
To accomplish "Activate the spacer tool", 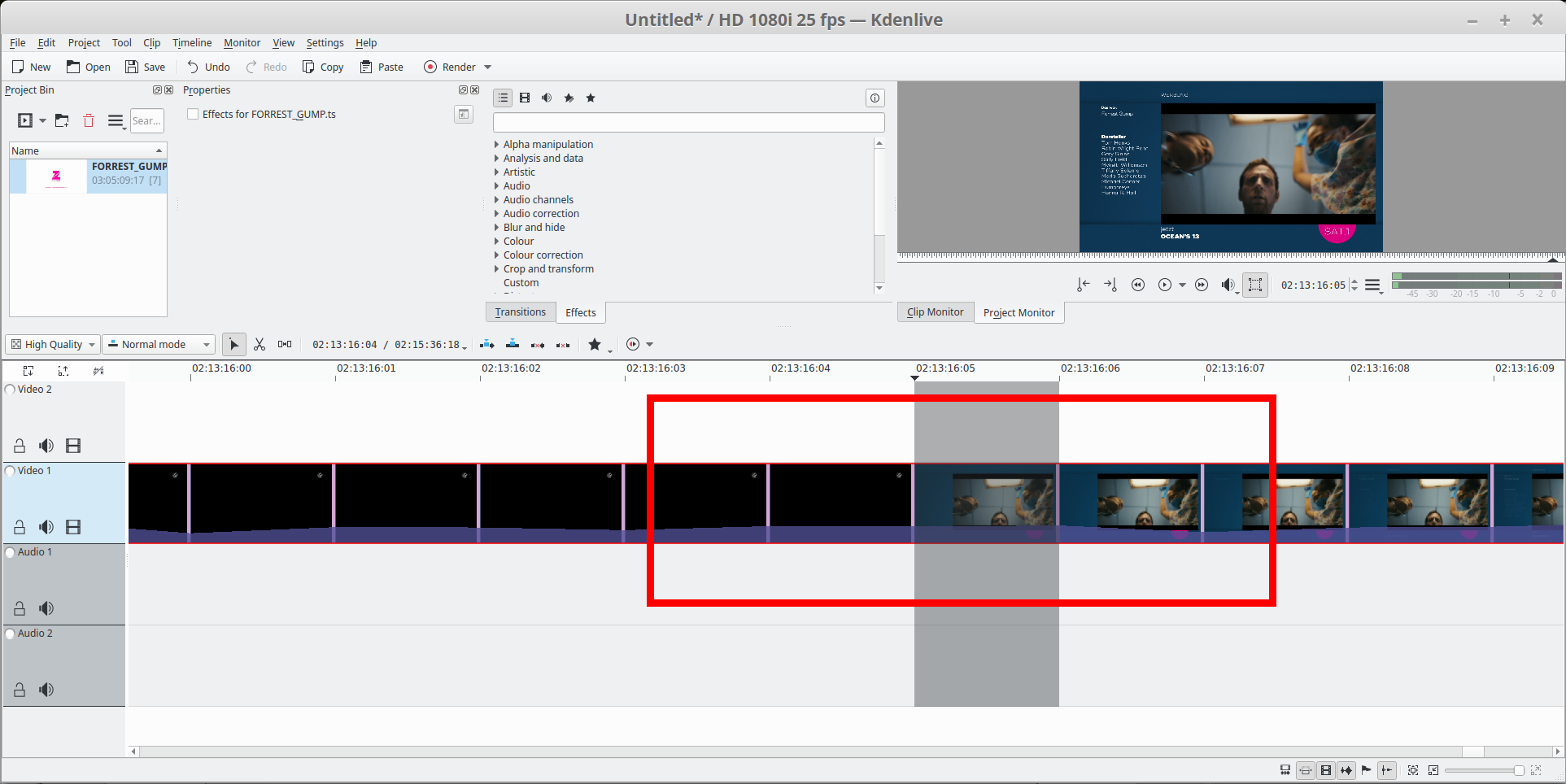I will click(285, 345).
